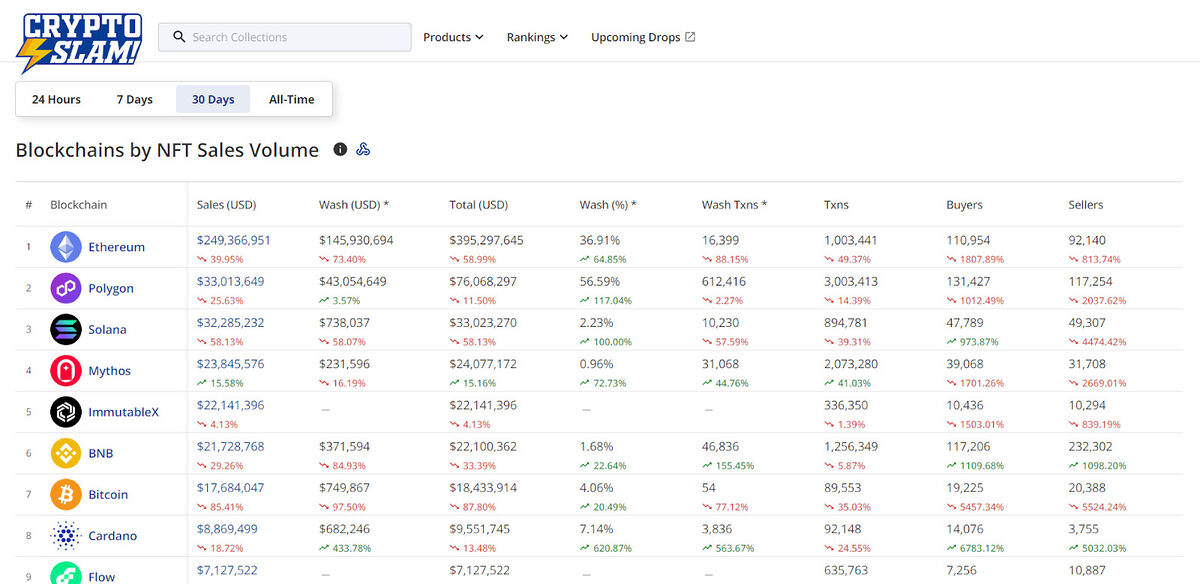Click Polygon wash txns 612,416

point(724,282)
